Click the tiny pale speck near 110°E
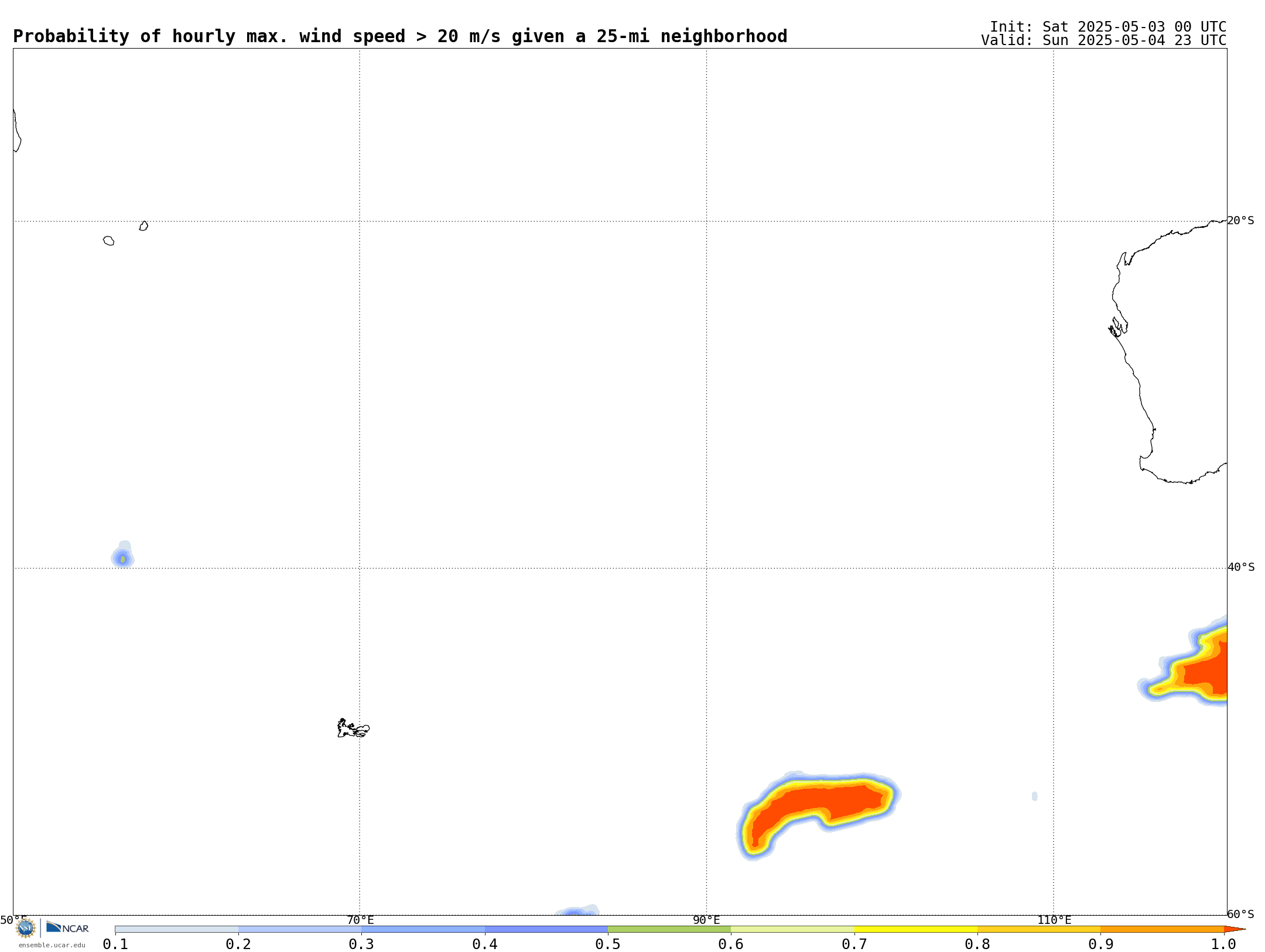 (1035, 796)
